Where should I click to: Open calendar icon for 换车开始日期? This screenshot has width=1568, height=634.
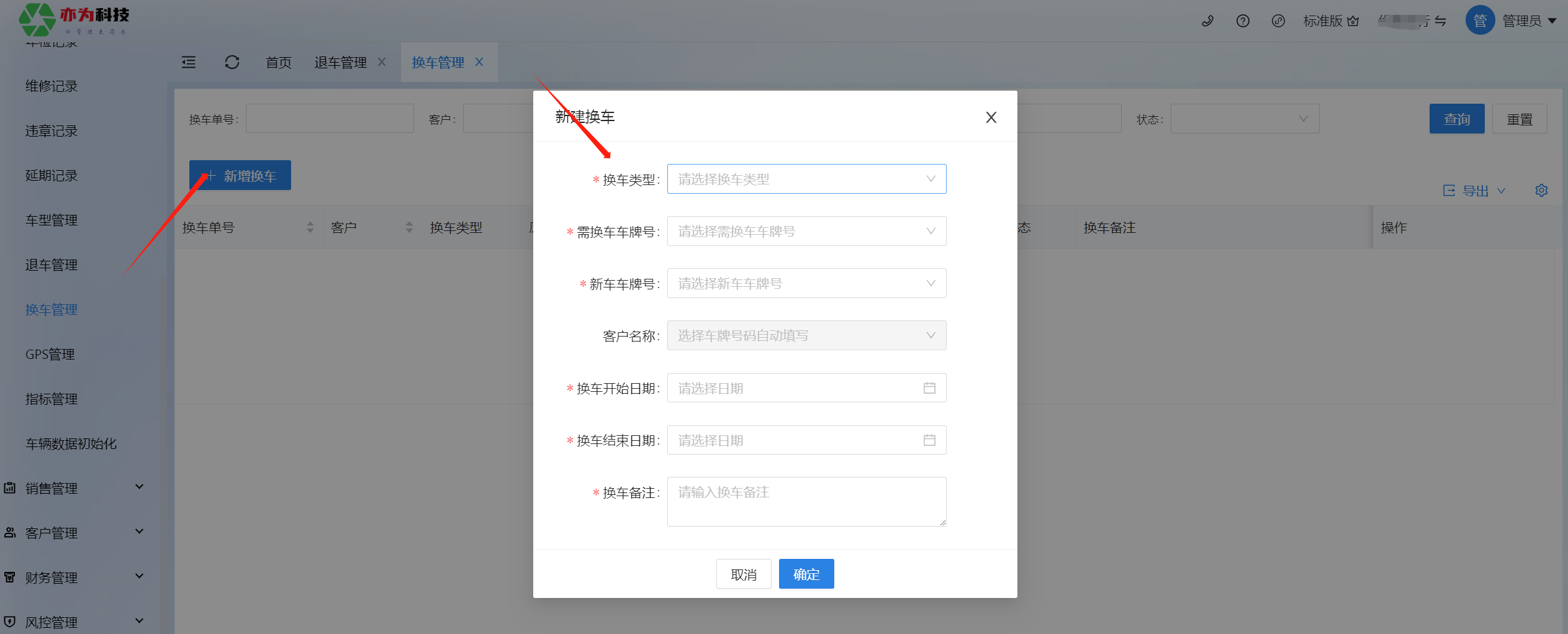pos(929,388)
